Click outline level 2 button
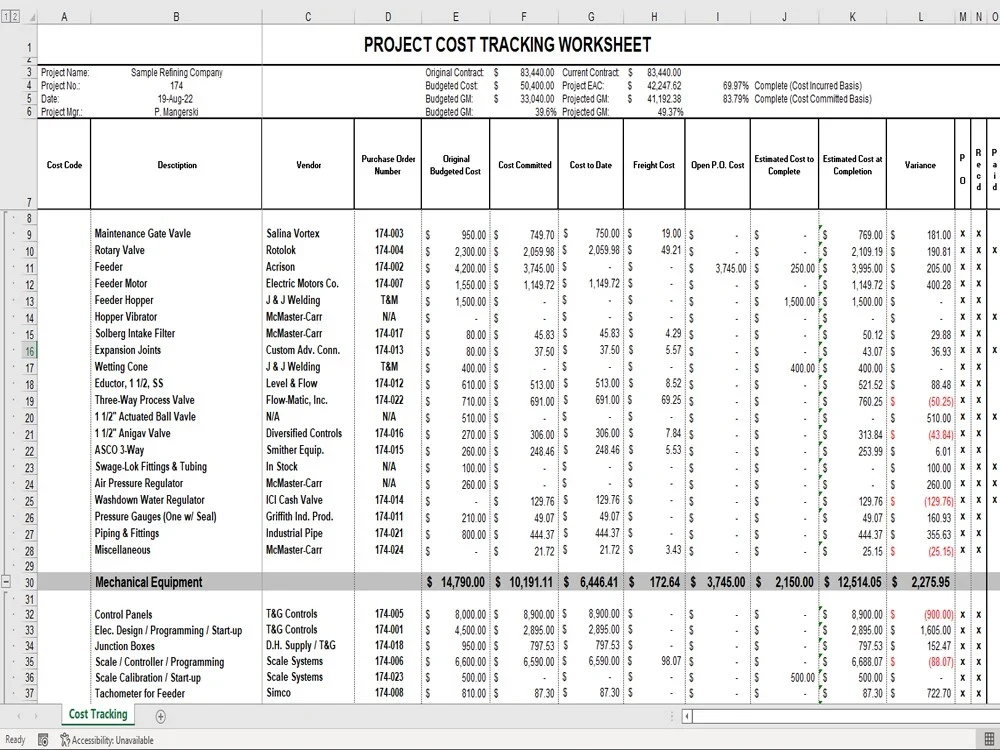This screenshot has height=750, width=1000. point(15,17)
